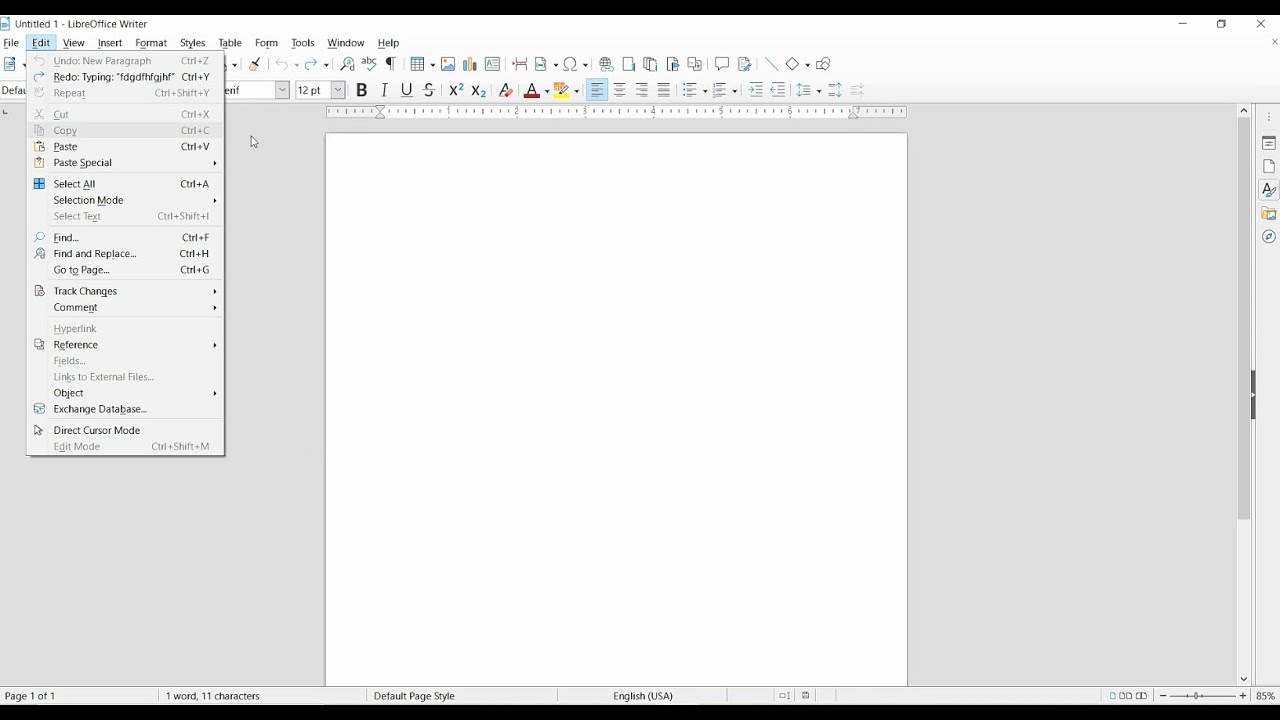
Task: Open Find and Replace toolbar icon
Action: point(347,64)
